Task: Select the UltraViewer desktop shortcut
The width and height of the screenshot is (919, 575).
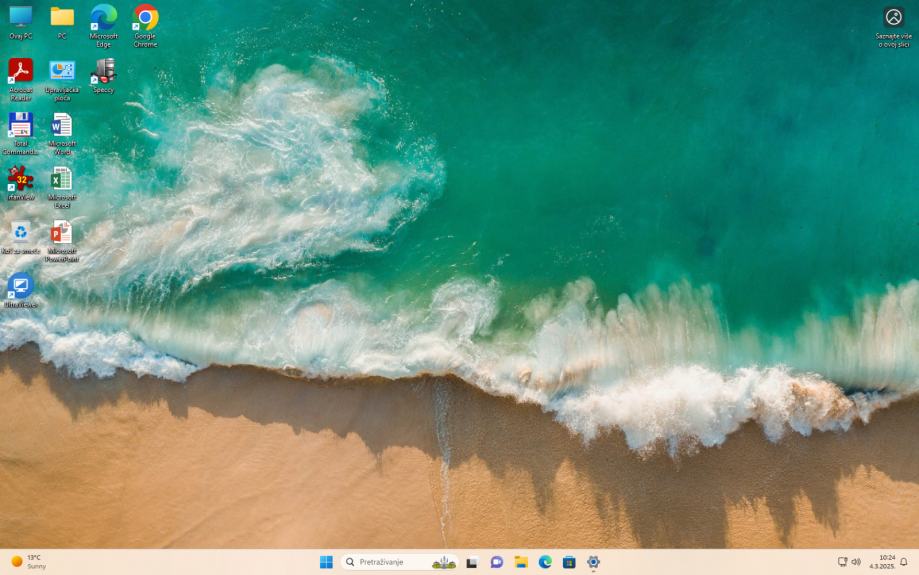Action: [21, 290]
